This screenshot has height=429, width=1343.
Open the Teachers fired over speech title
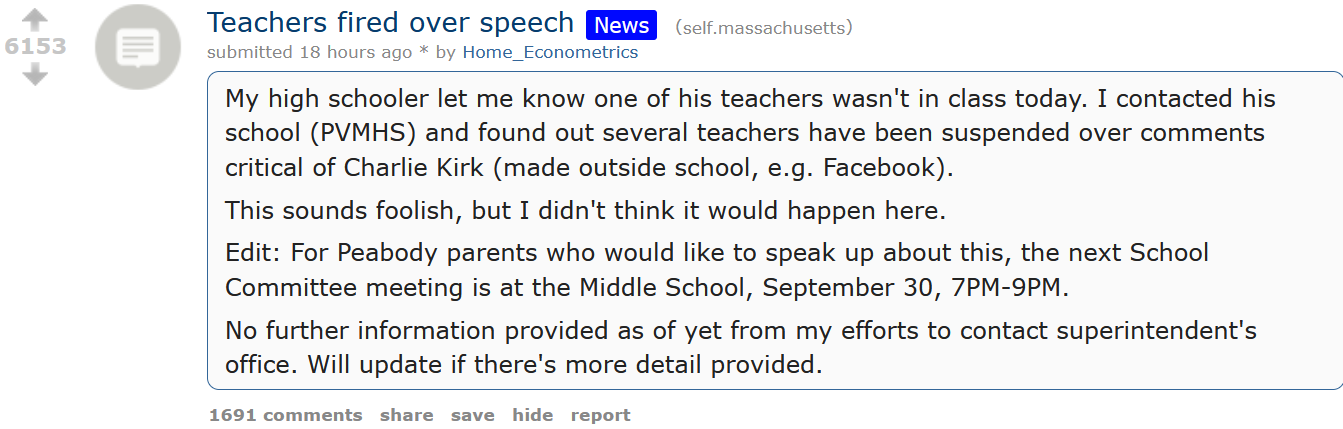tap(391, 23)
